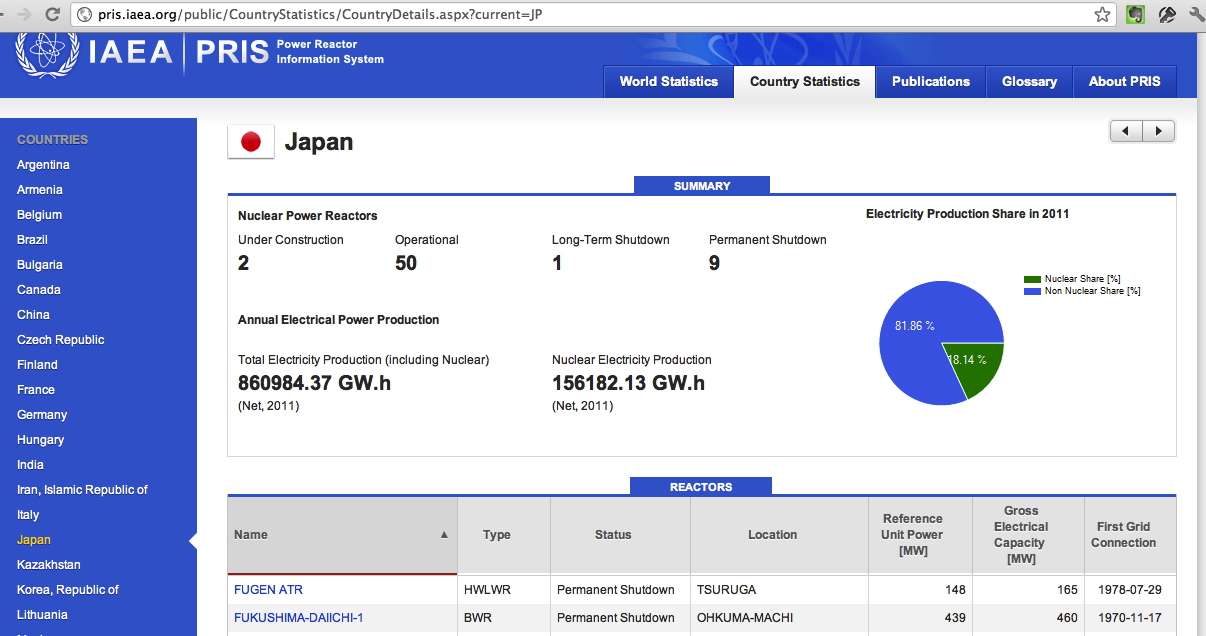Select Belgium in the countries list
Screen dimensions: 1206x636
[x=39, y=215]
